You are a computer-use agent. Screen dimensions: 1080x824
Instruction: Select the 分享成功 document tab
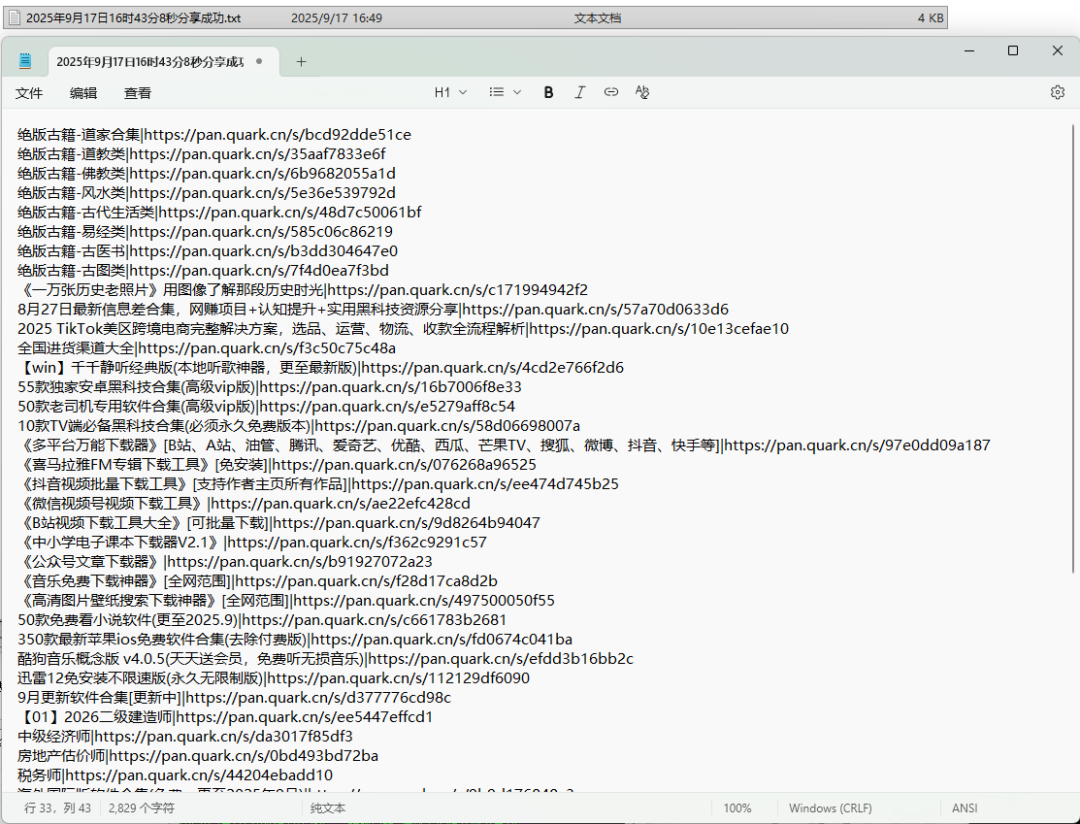point(149,61)
